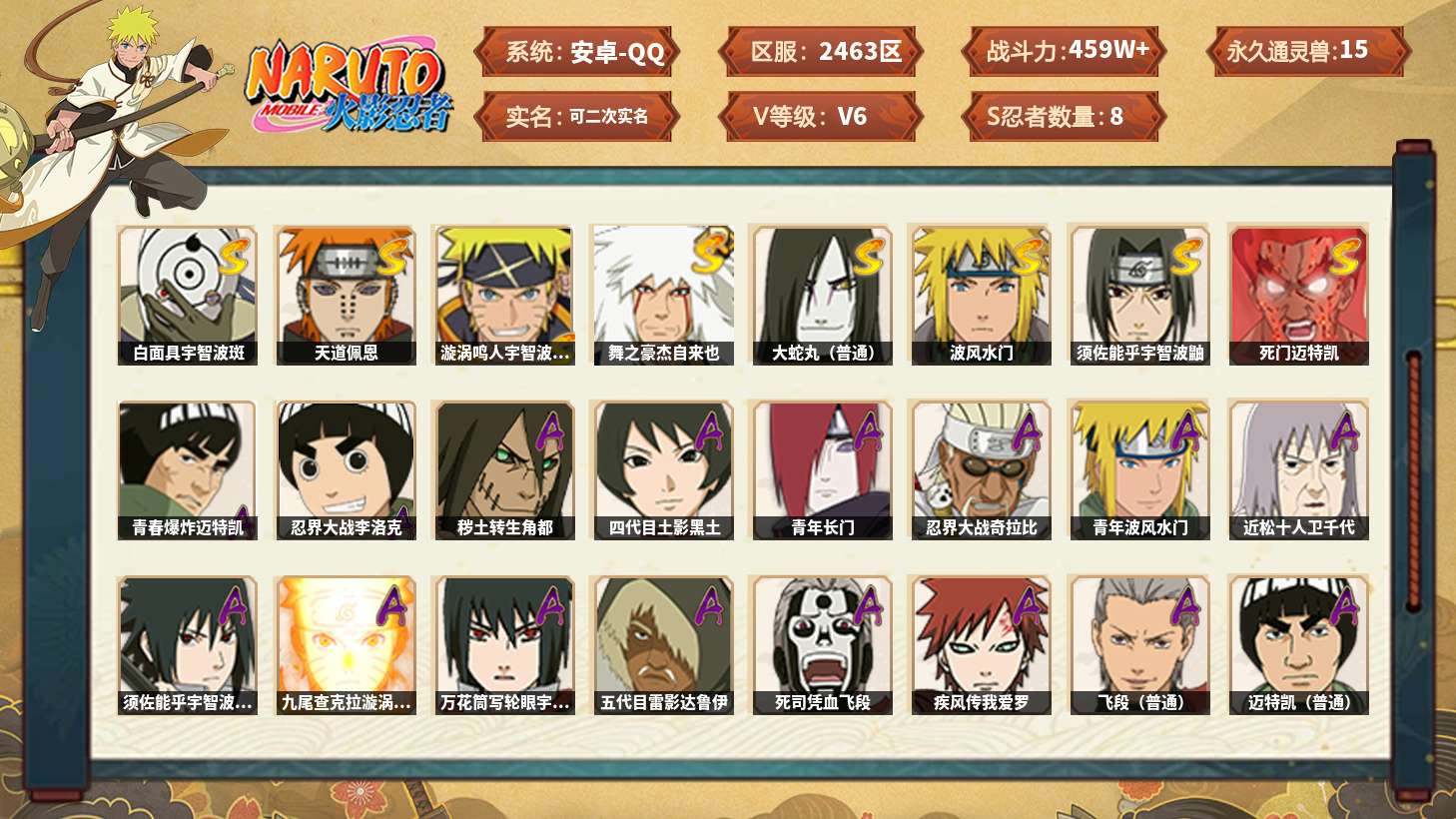Choose the 波风水门 S-rank ninja

pos(981,296)
